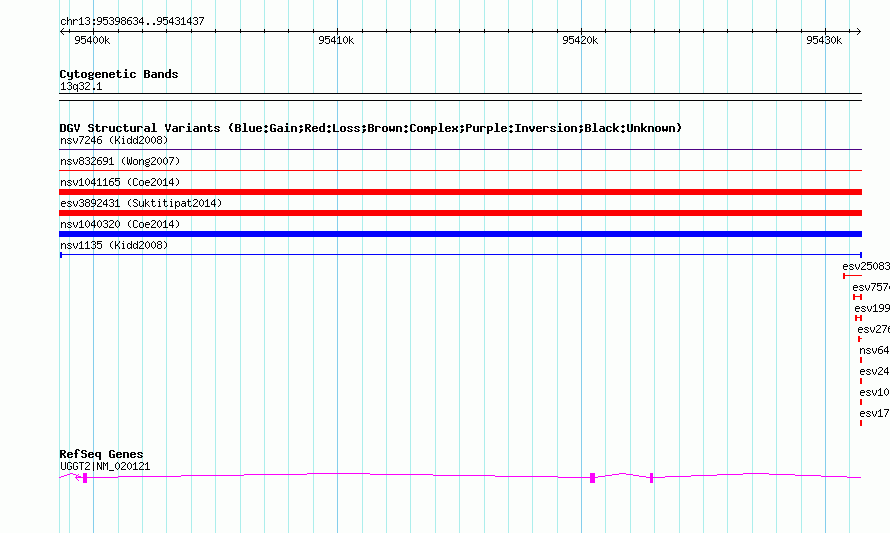Click the nsv1041165 (Coe2014) variant label
This screenshot has height=533, width=890.
point(120,182)
